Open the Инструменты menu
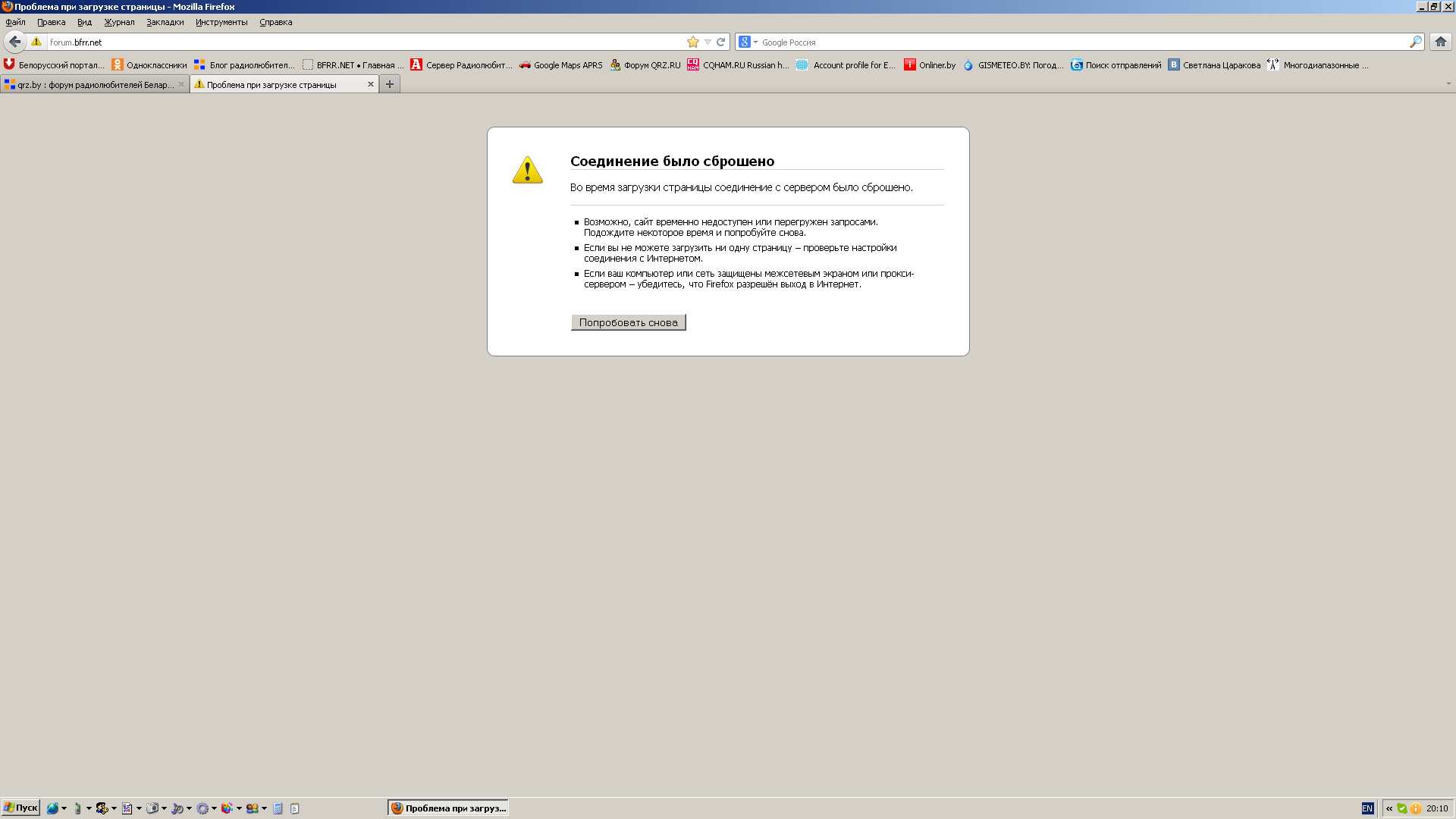Screen dimensions: 1456x819 coord(221,22)
